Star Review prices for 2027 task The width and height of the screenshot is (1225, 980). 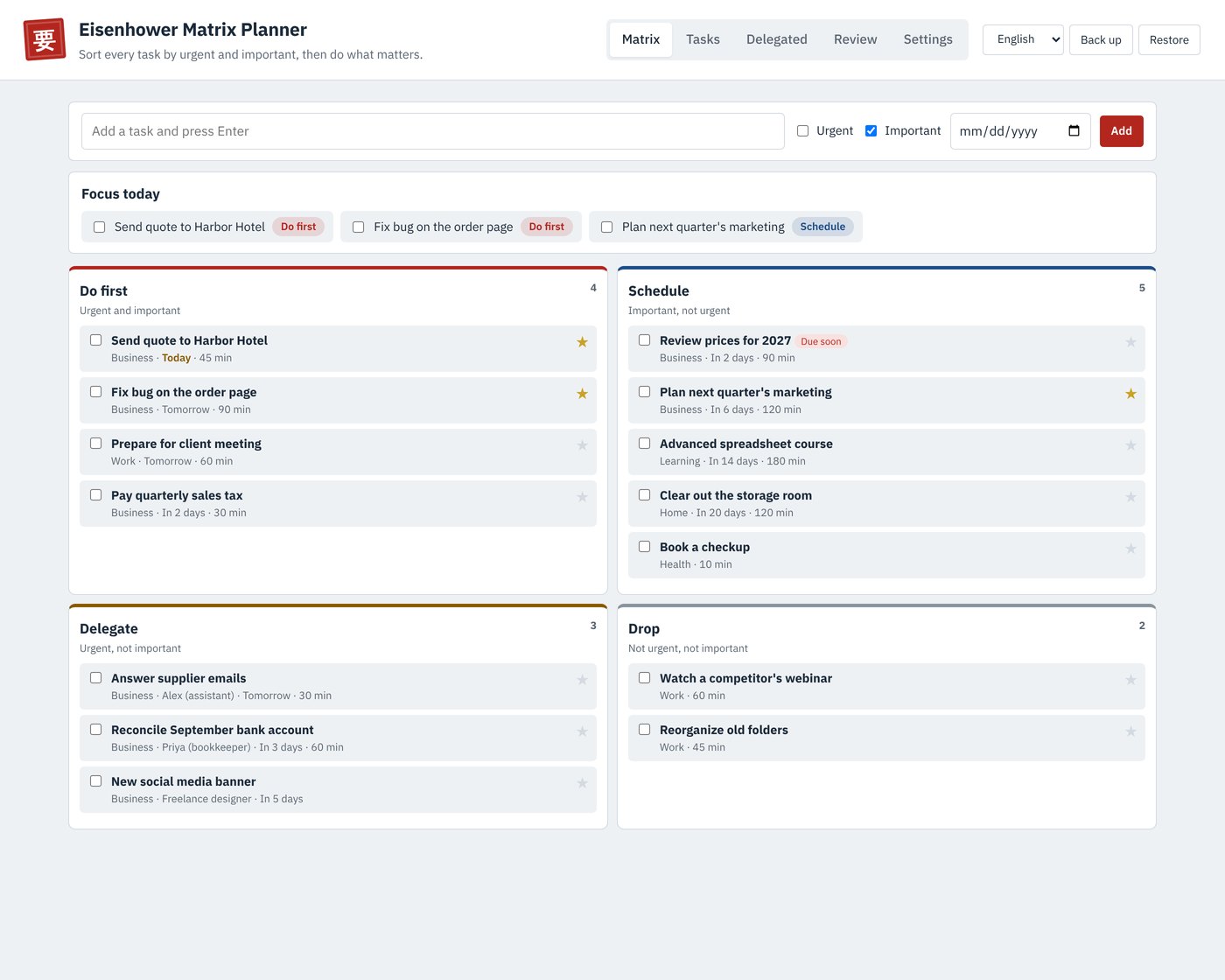[1130, 342]
